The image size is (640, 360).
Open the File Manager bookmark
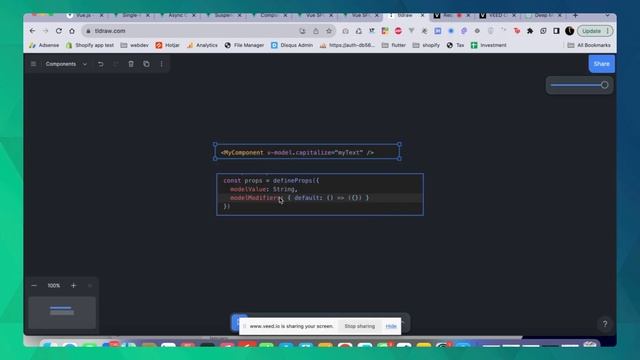coord(244,45)
